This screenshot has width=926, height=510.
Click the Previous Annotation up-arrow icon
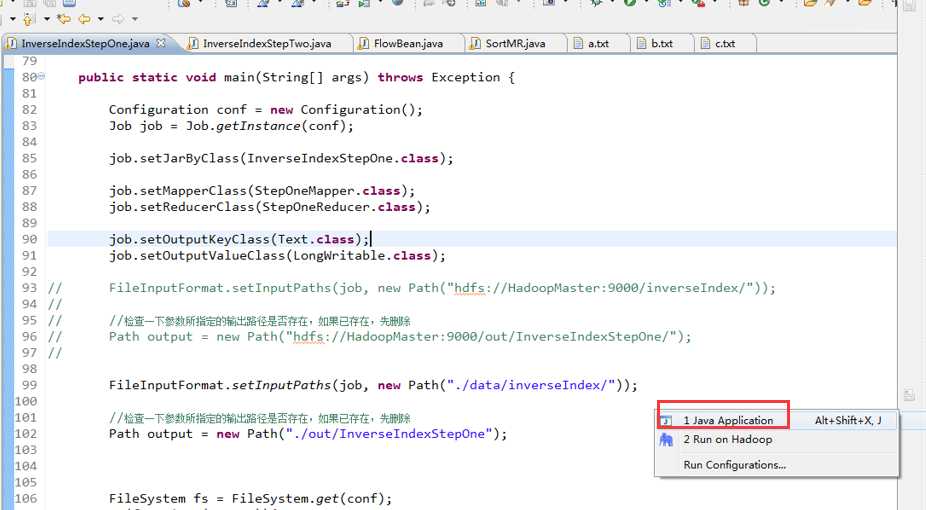pyautogui.click(x=28, y=19)
